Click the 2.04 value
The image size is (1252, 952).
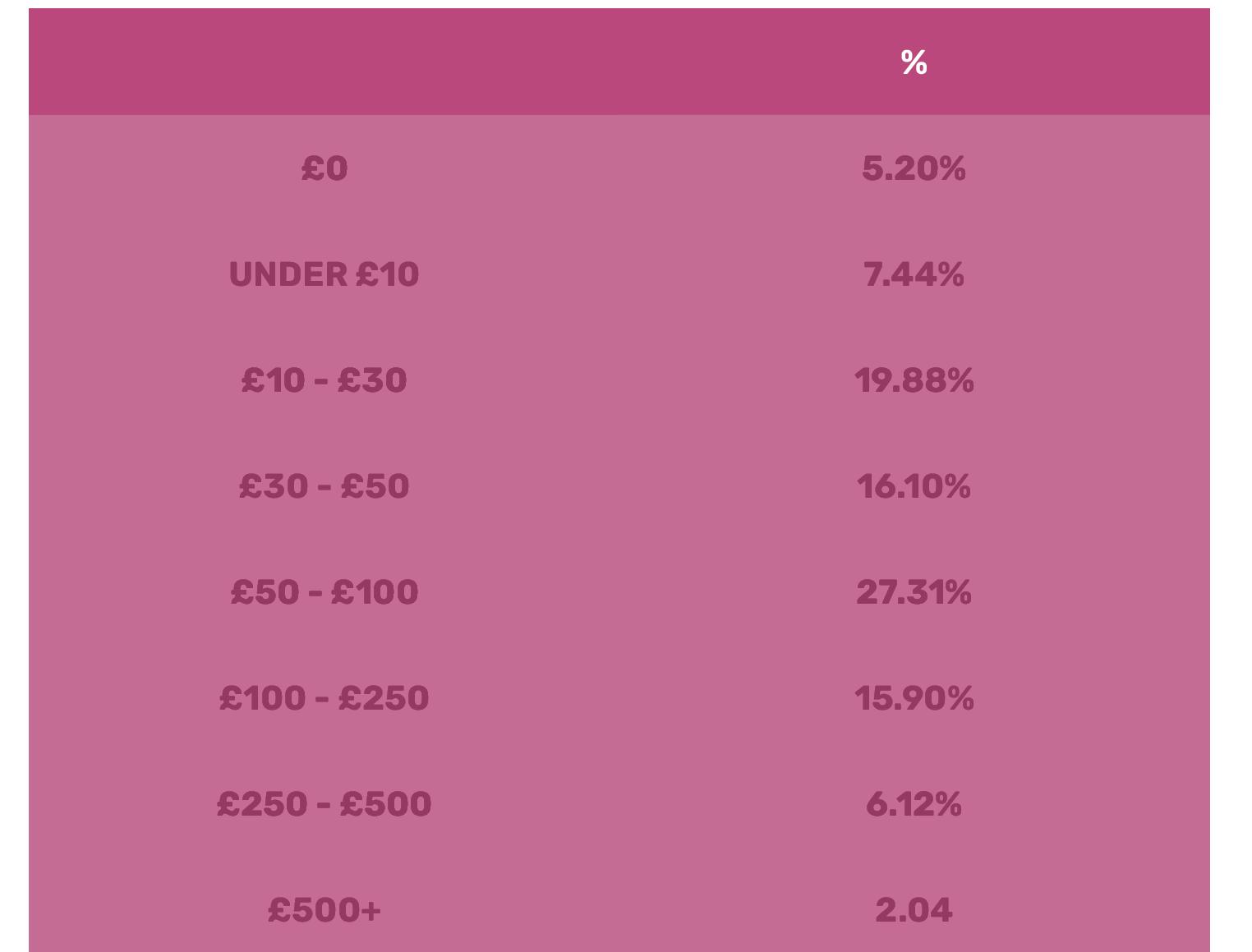tap(914, 910)
